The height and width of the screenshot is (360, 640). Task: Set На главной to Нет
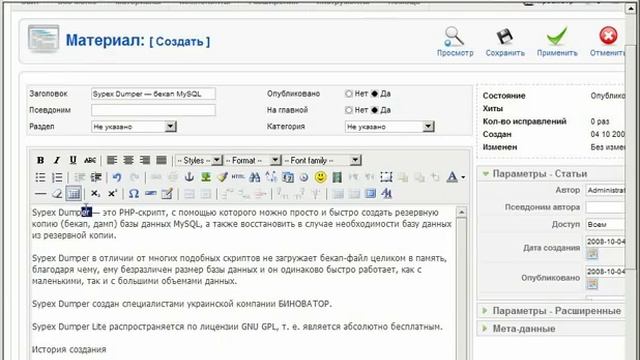349,110
